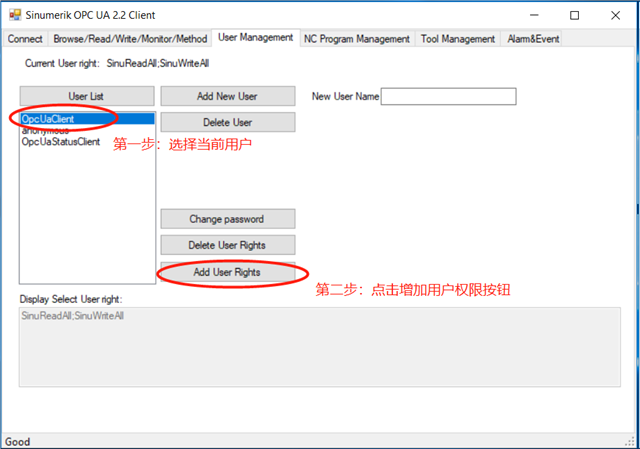Minimize the Sinumerik OPC UA window

(534, 15)
